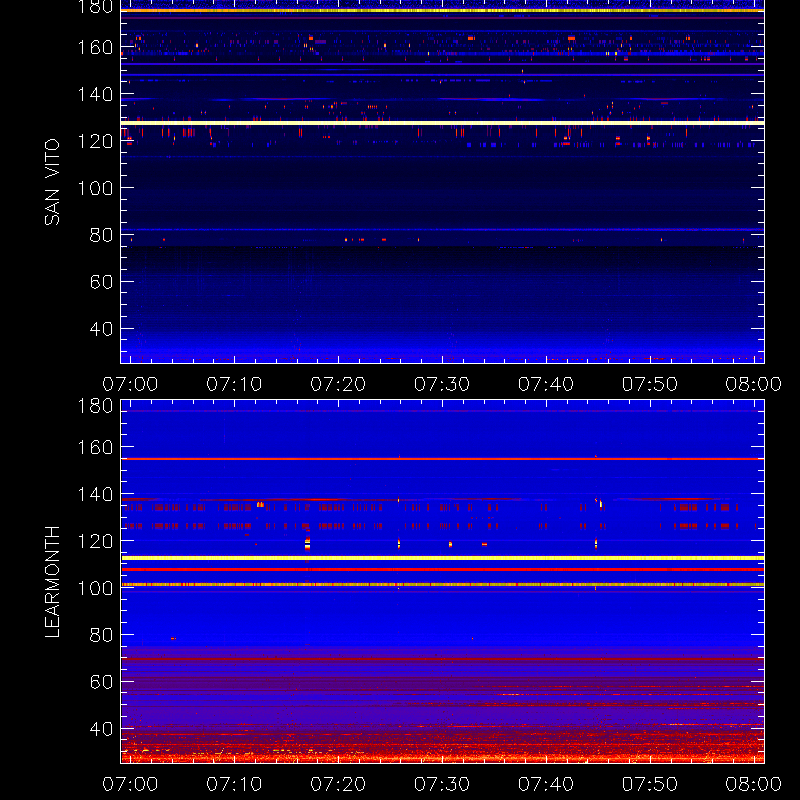Viewport: 800px width, 800px height.
Task: Choose 07:20 time label of Learmonth plot
Action: click(338, 784)
